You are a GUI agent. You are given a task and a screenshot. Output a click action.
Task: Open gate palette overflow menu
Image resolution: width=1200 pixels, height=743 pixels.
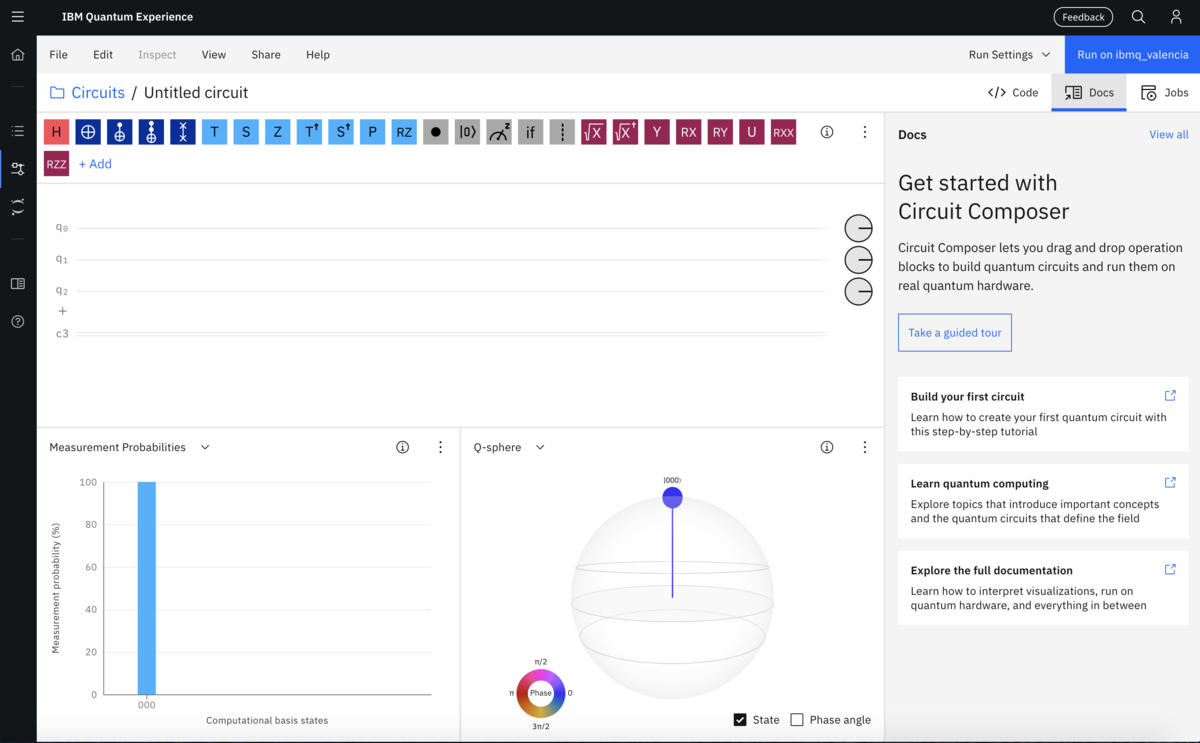pyautogui.click(x=865, y=132)
